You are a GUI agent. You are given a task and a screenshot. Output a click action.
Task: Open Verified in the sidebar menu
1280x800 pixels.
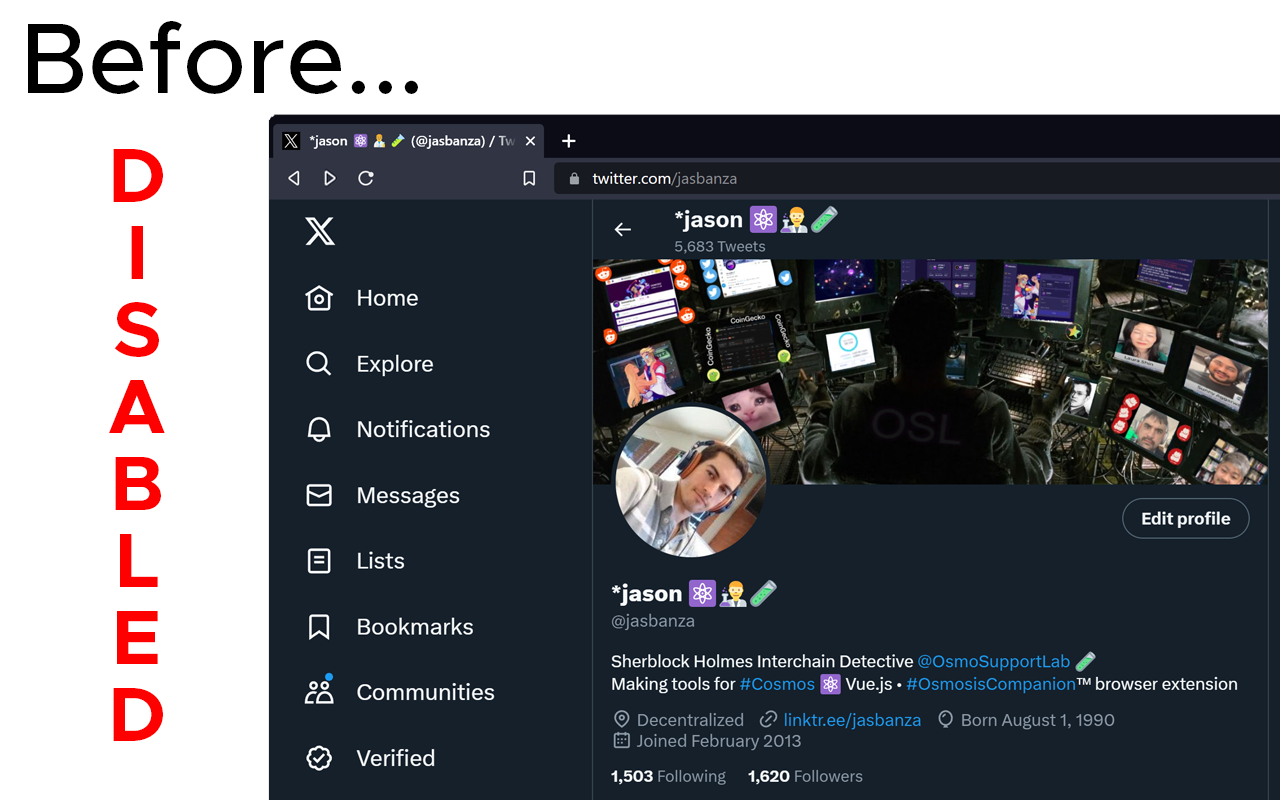coord(396,758)
